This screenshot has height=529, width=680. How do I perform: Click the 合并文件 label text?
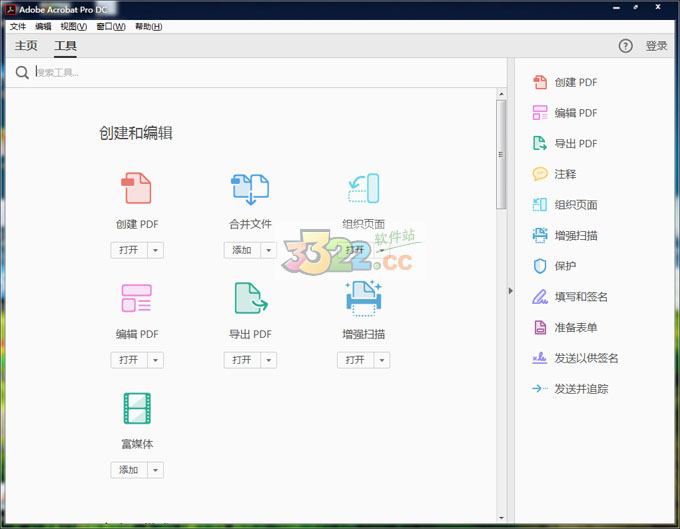(250, 224)
